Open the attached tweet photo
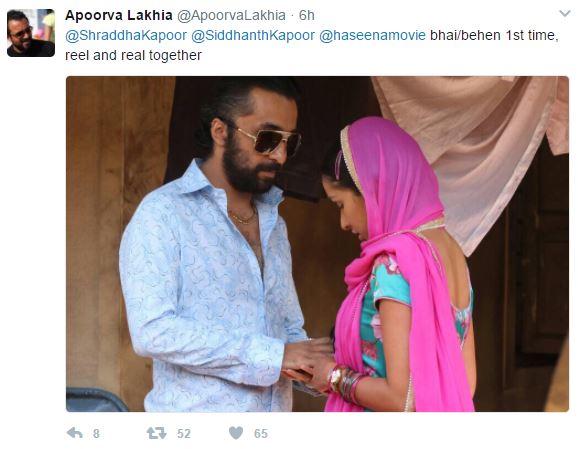Image resolution: width=578 pixels, height=449 pixels. (317, 244)
